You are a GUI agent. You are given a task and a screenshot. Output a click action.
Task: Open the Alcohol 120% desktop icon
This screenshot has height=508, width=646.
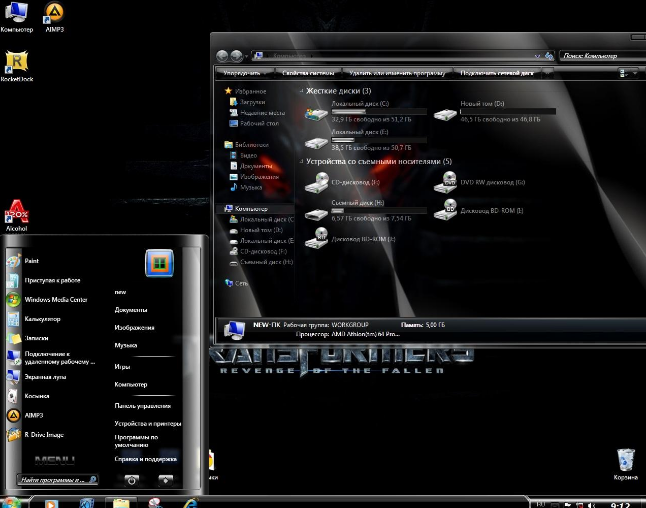[16, 215]
